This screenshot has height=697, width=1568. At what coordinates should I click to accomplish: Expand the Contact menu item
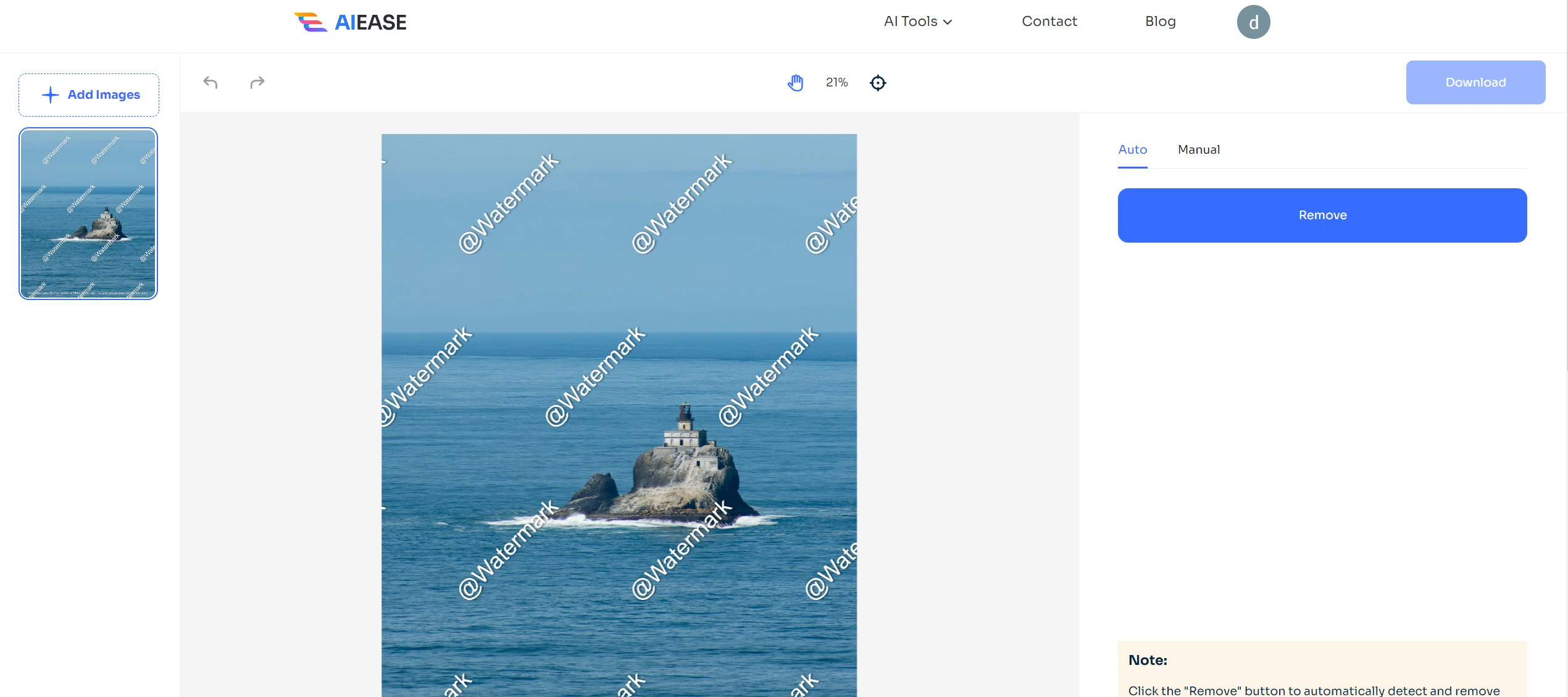point(1050,20)
